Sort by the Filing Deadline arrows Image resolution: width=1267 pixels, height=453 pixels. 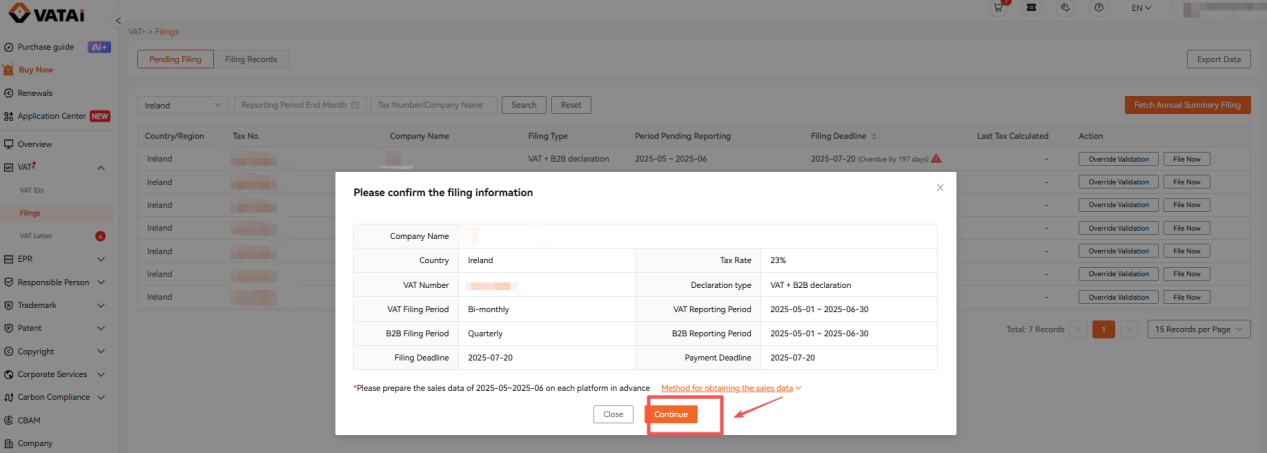(x=875, y=136)
